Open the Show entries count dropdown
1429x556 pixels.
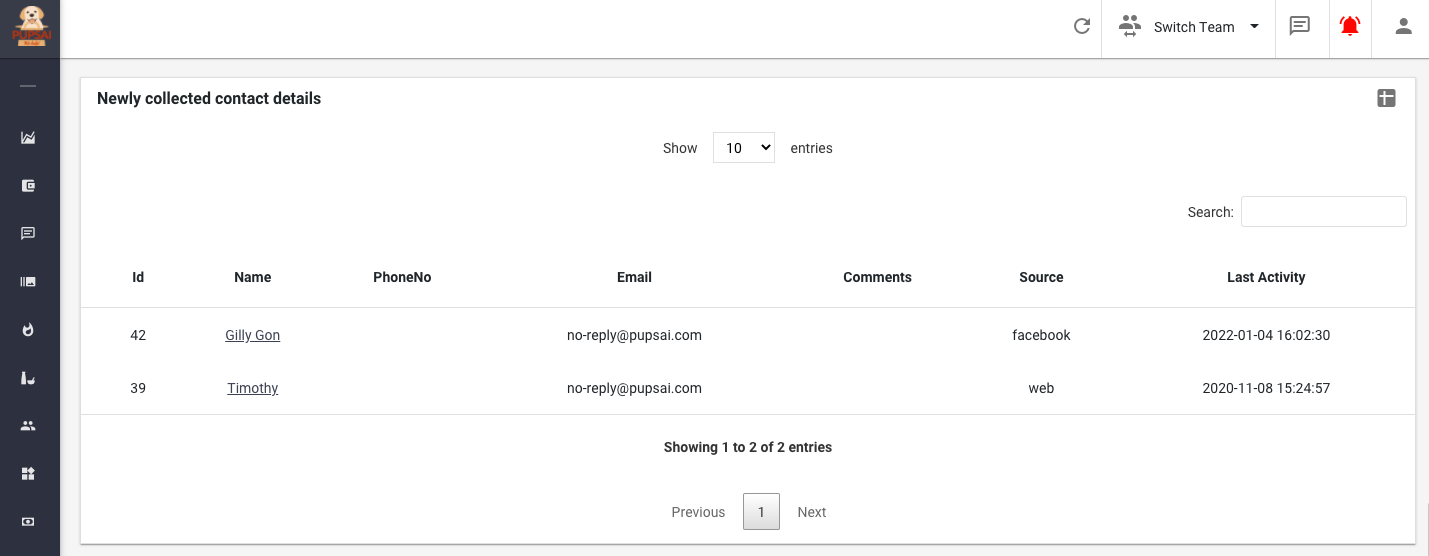point(743,148)
